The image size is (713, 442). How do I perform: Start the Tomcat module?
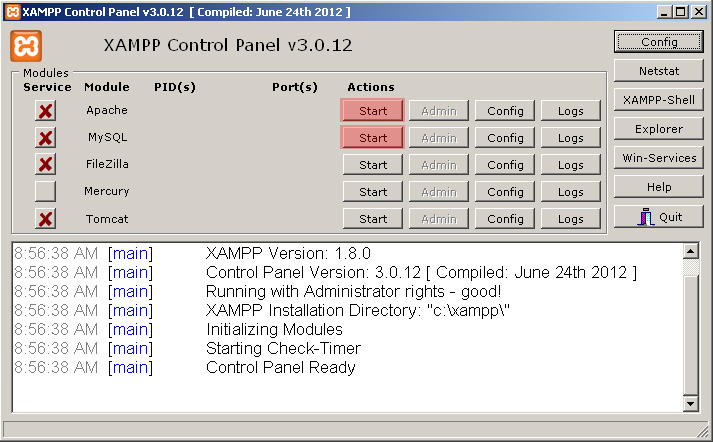(x=373, y=218)
